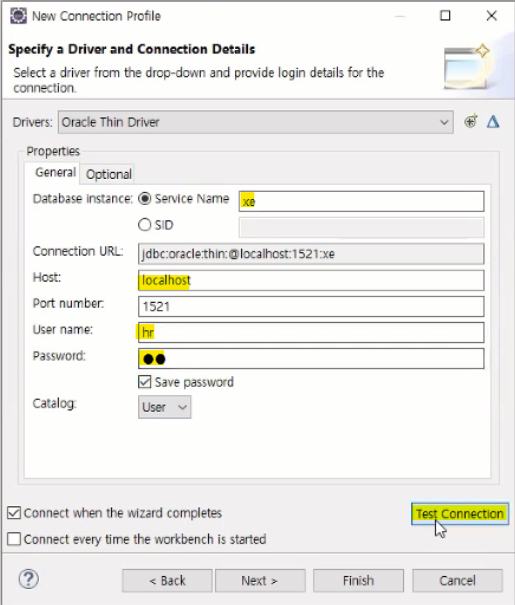The height and width of the screenshot is (605, 515).
Task: Select the Service Name radio button
Action: click(145, 199)
